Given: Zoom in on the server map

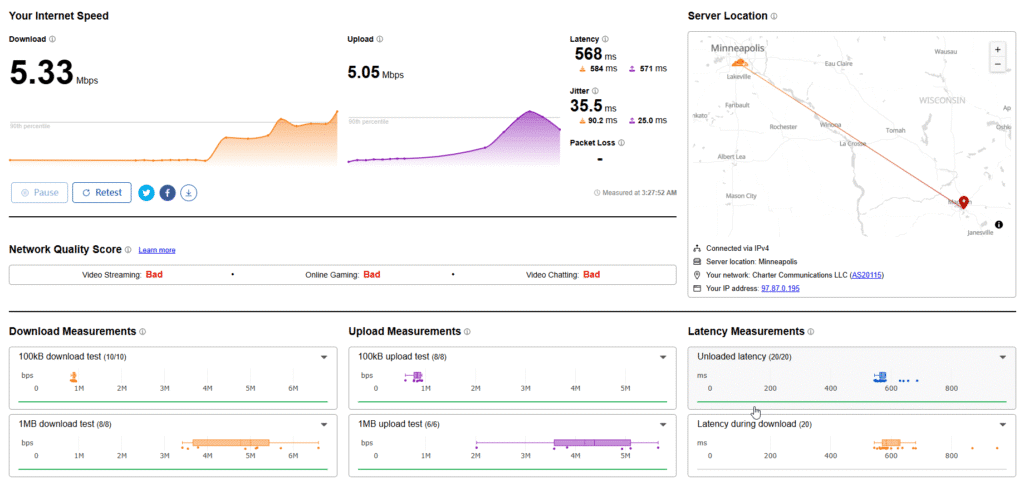Looking at the screenshot, I should coord(996,48).
